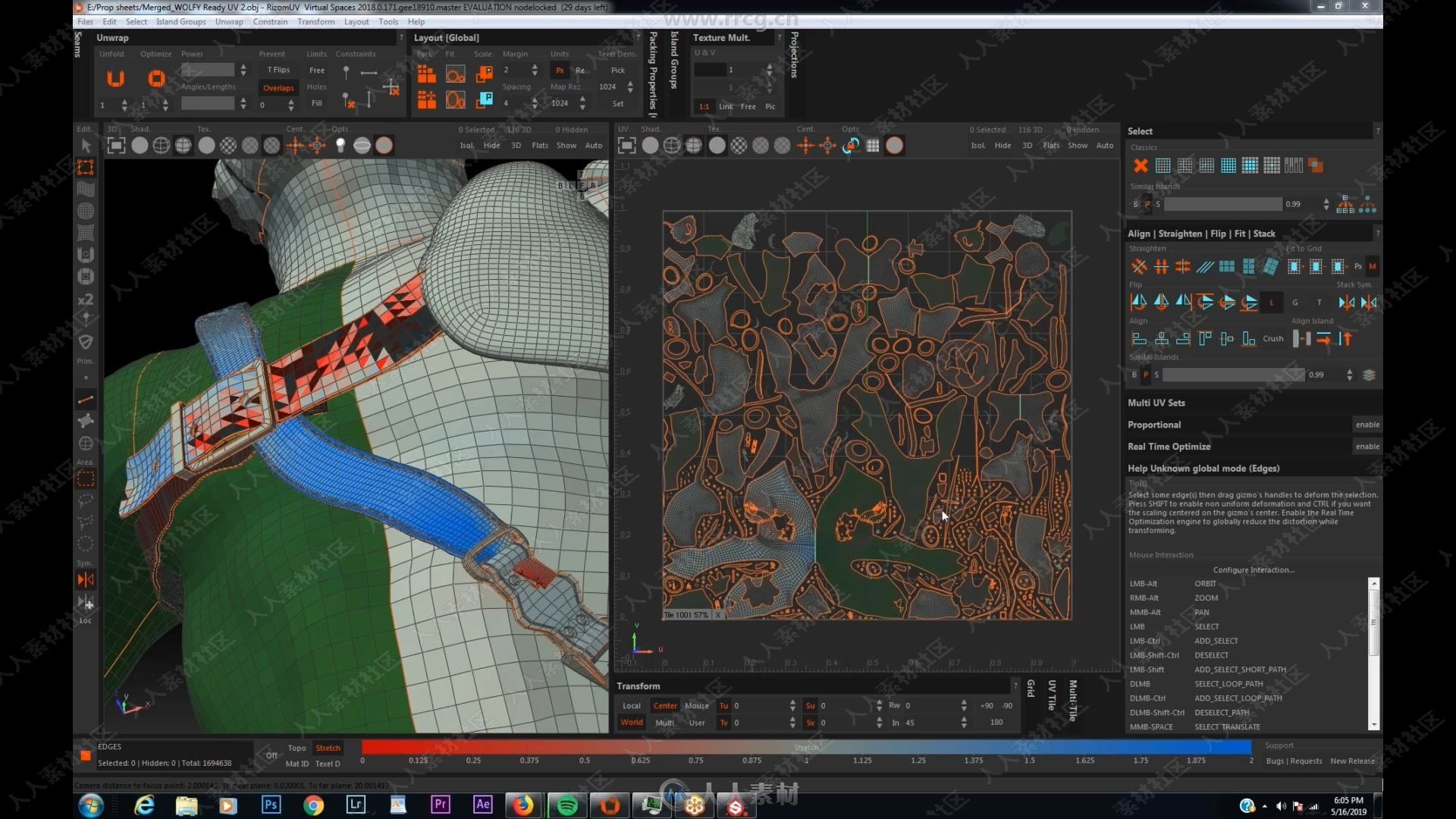Click the Spacing value stepper in Layout
Screen dimensions: 1456x819
pyautogui.click(x=535, y=103)
